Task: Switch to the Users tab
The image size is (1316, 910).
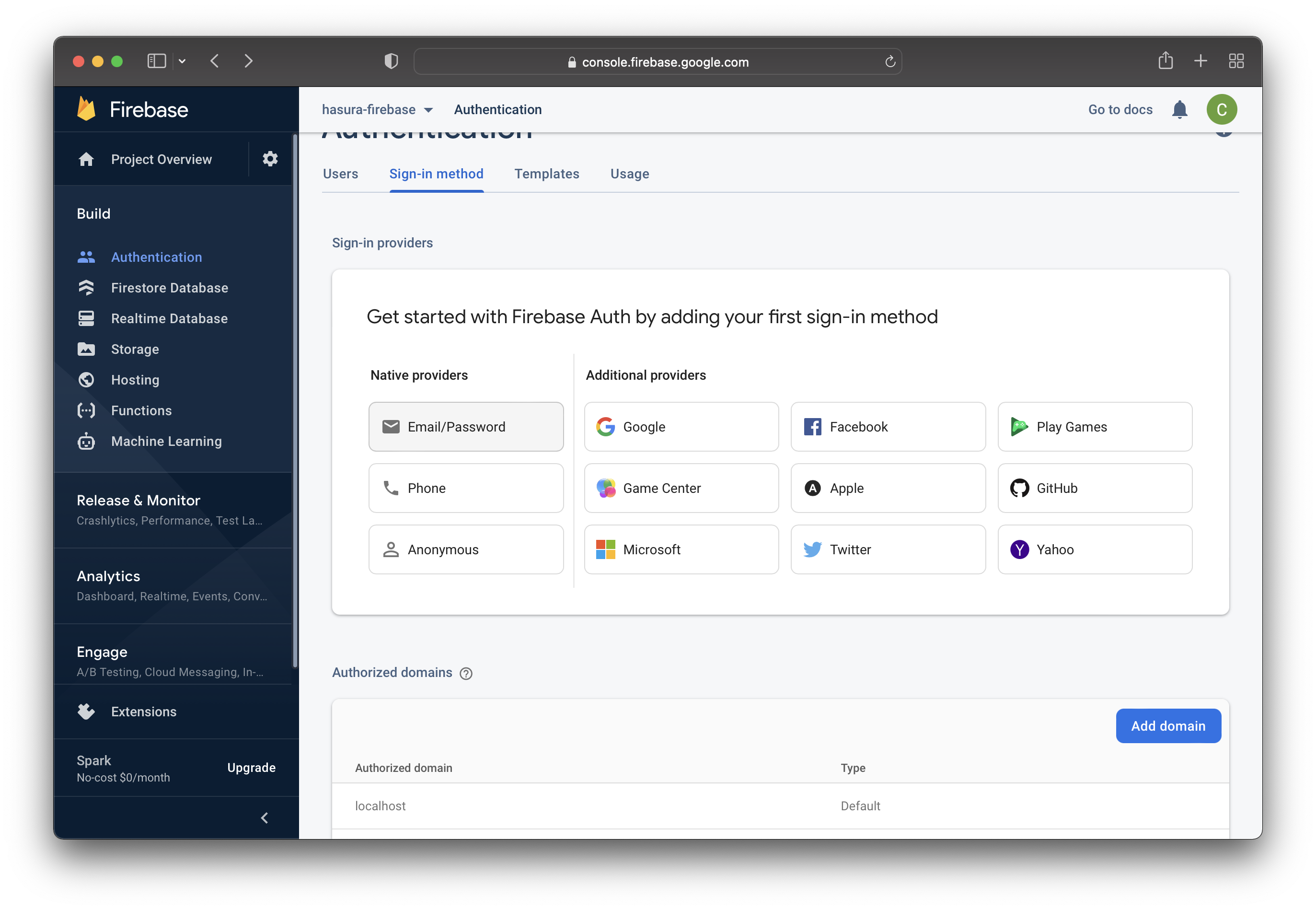Action: point(340,174)
